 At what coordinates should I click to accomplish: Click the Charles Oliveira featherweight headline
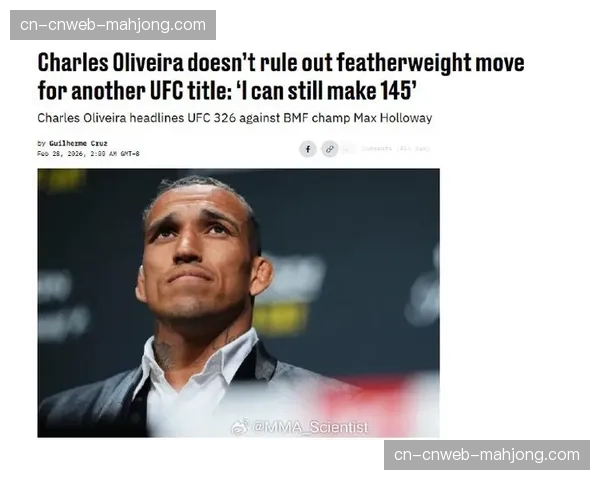point(281,76)
